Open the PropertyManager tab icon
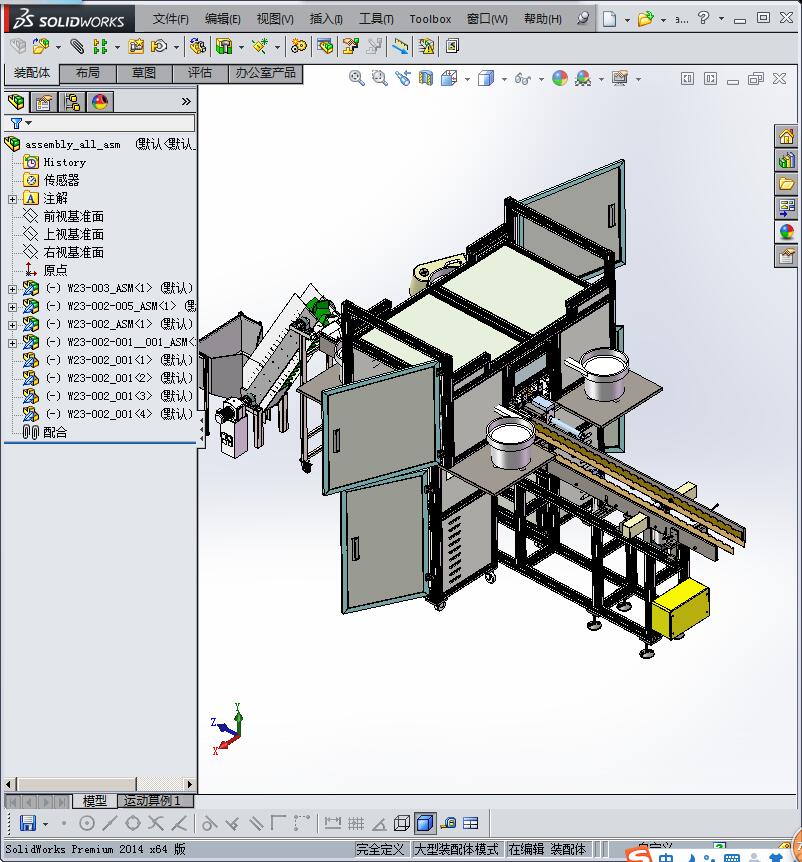This screenshot has height=862, width=802. tap(43, 102)
